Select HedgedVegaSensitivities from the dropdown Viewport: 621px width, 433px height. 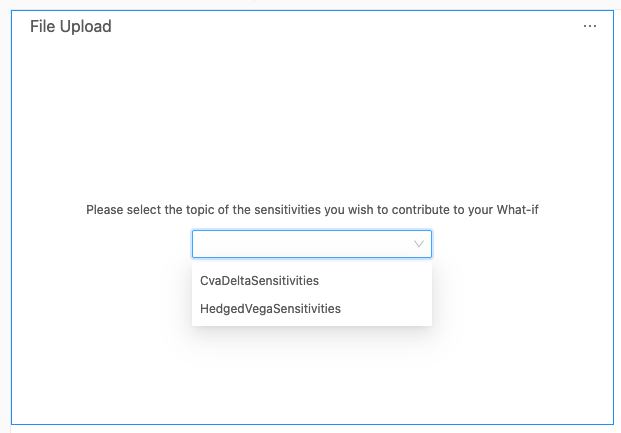(270, 309)
